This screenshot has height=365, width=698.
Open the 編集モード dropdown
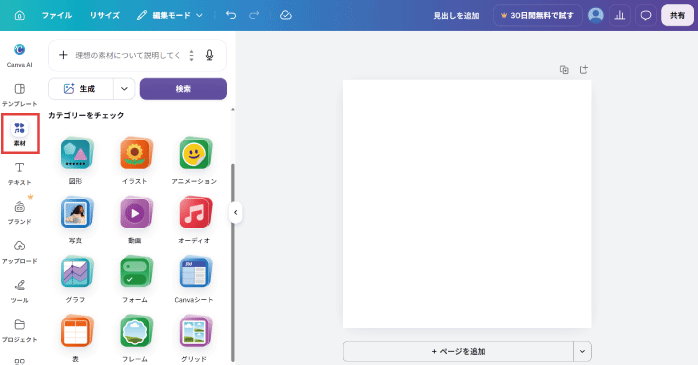tap(170, 16)
